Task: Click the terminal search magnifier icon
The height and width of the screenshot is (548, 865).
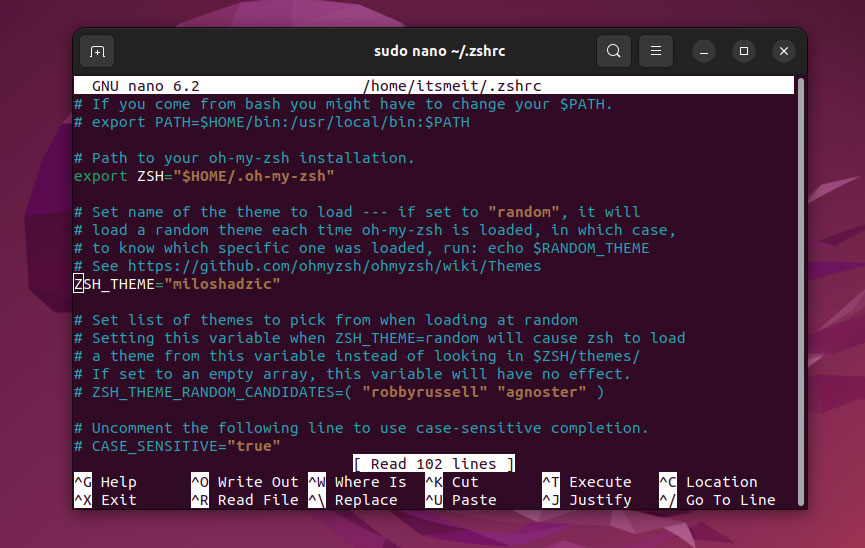Action: point(613,51)
